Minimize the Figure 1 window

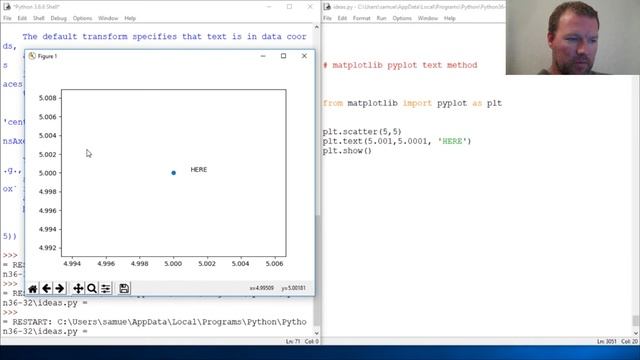(263, 56)
